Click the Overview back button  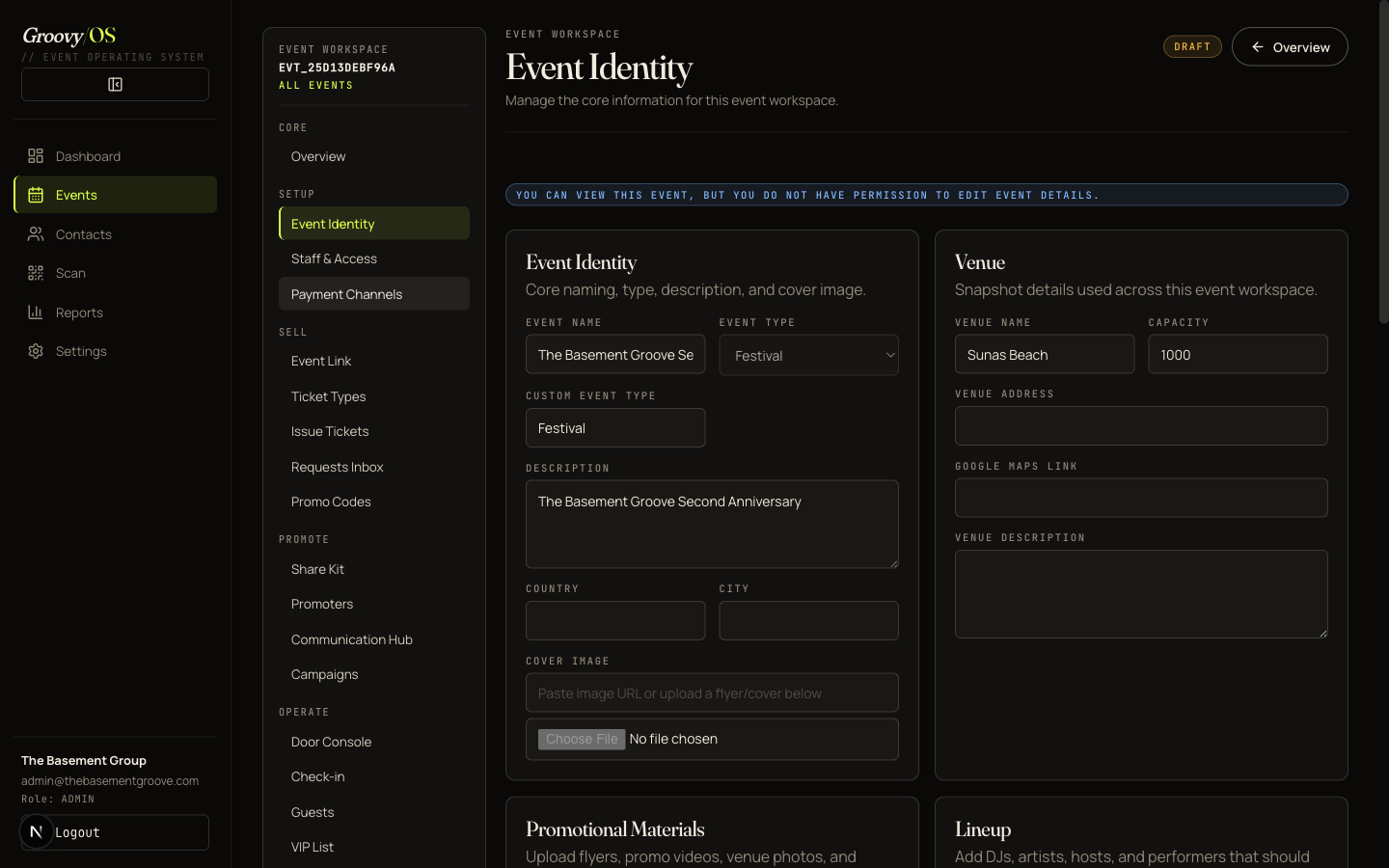(1290, 46)
